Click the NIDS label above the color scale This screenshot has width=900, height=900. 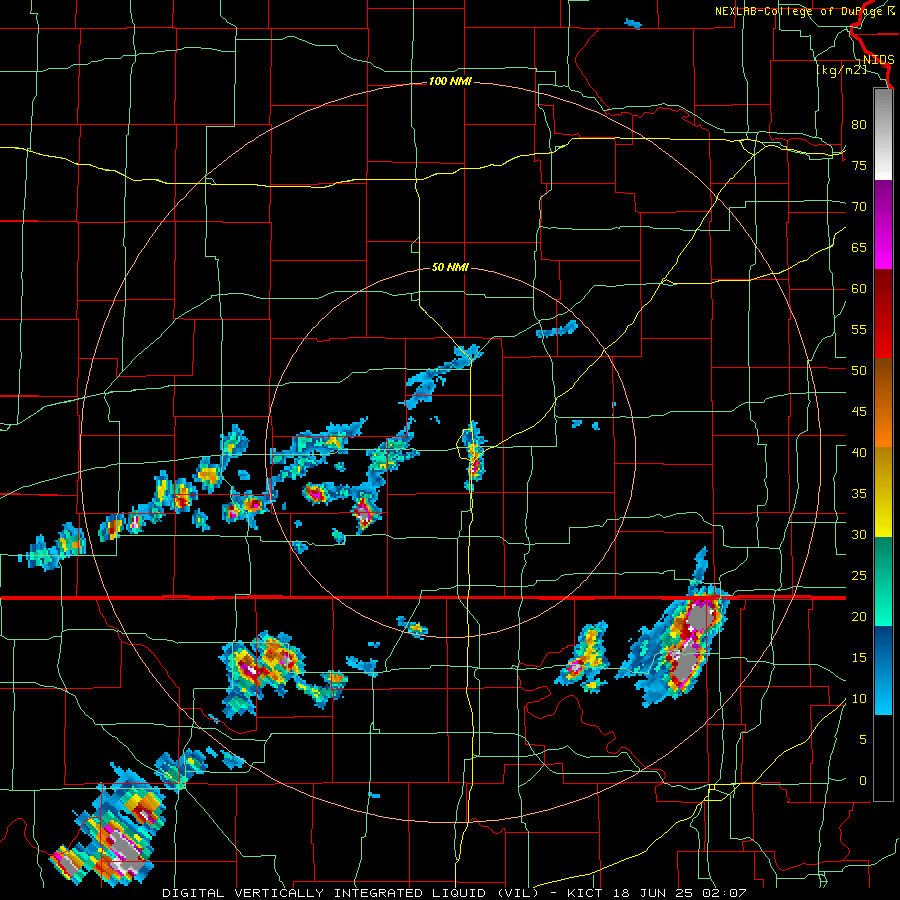coord(878,60)
